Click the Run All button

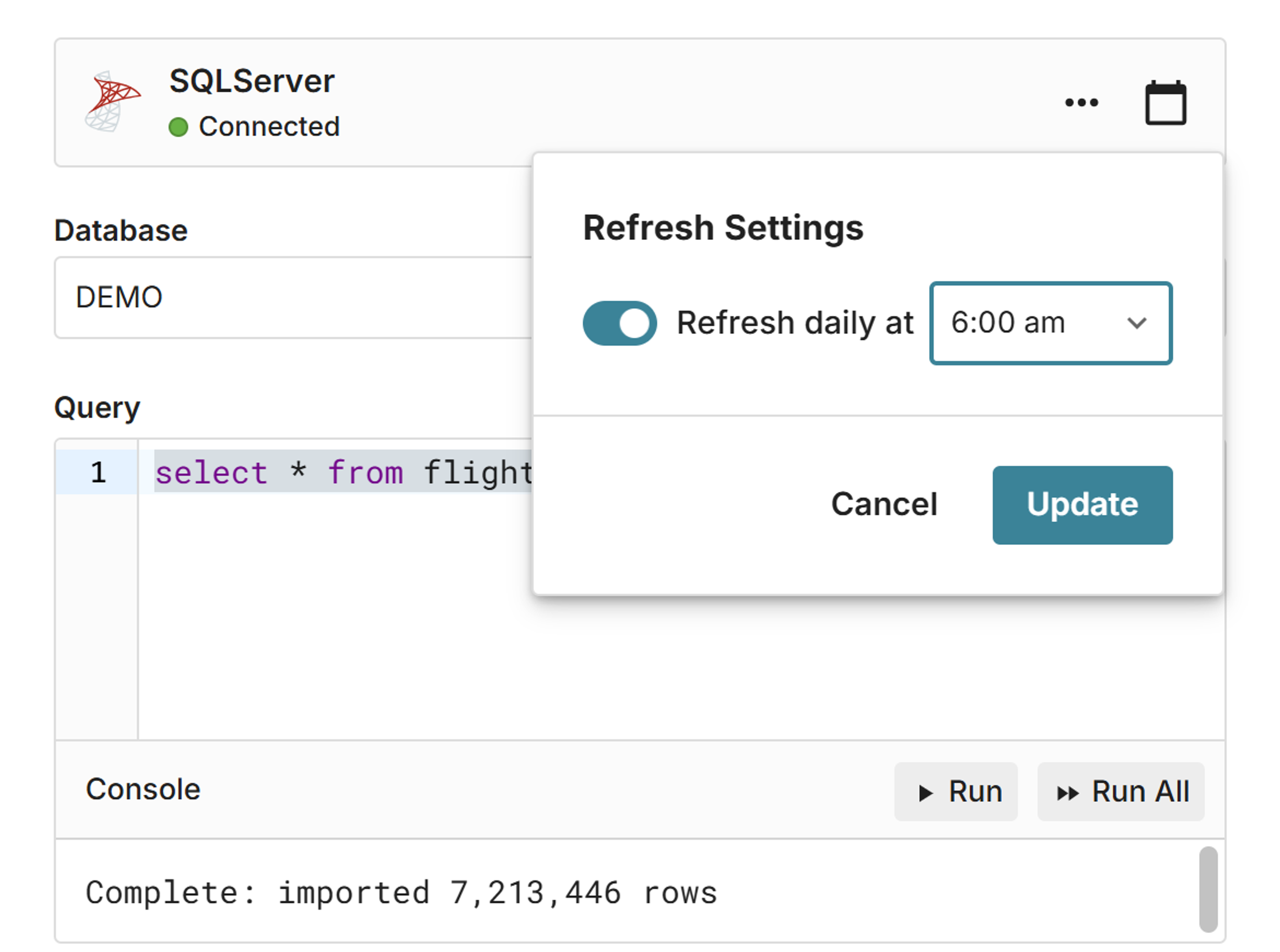click(1120, 791)
